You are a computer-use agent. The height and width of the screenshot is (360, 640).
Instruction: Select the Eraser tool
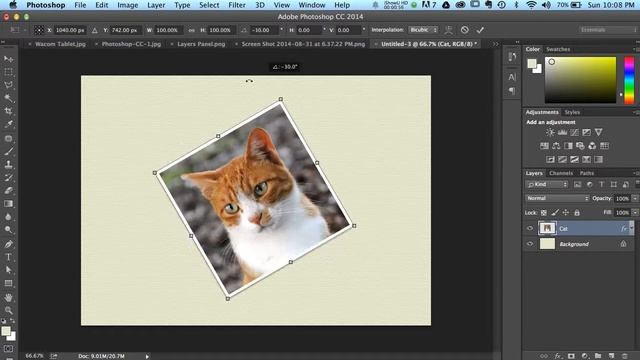(x=8, y=191)
